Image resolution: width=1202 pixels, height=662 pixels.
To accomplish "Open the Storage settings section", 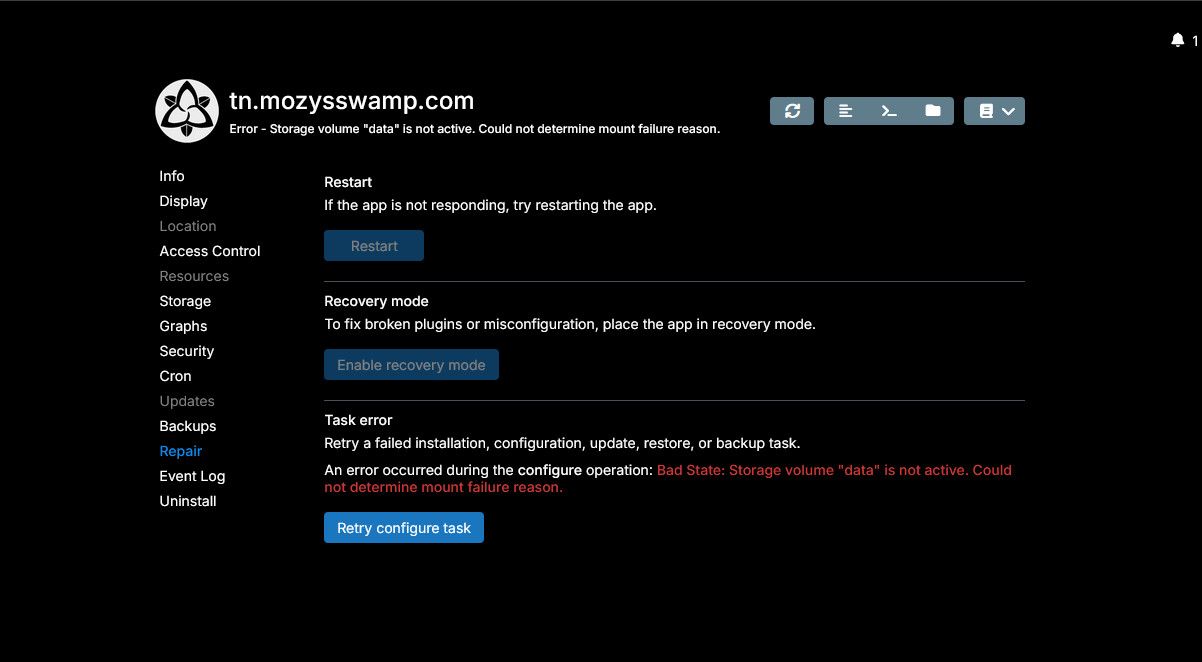I will pyautogui.click(x=185, y=301).
